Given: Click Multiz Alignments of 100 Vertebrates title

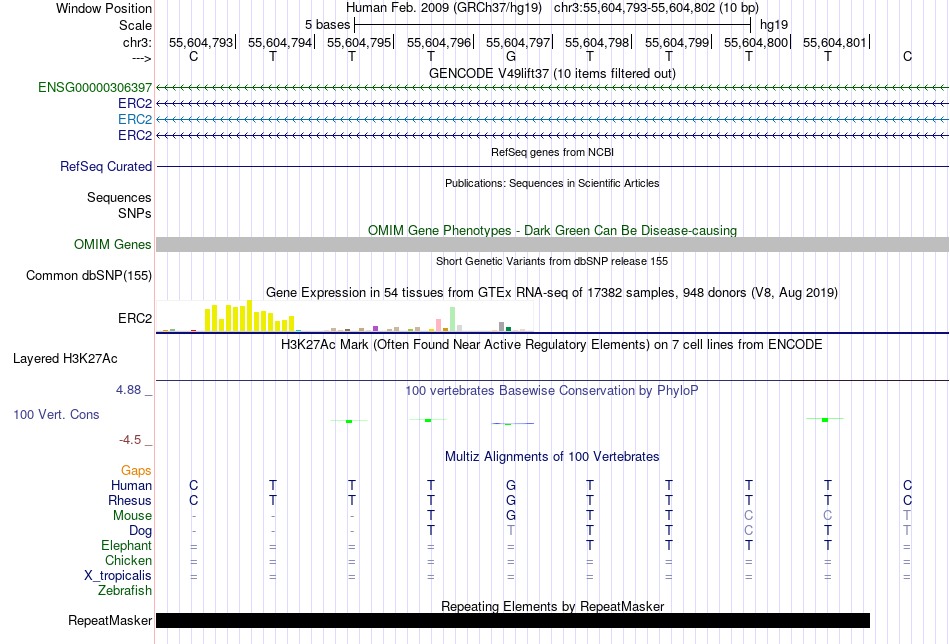Looking at the screenshot, I should pyautogui.click(x=552, y=457).
